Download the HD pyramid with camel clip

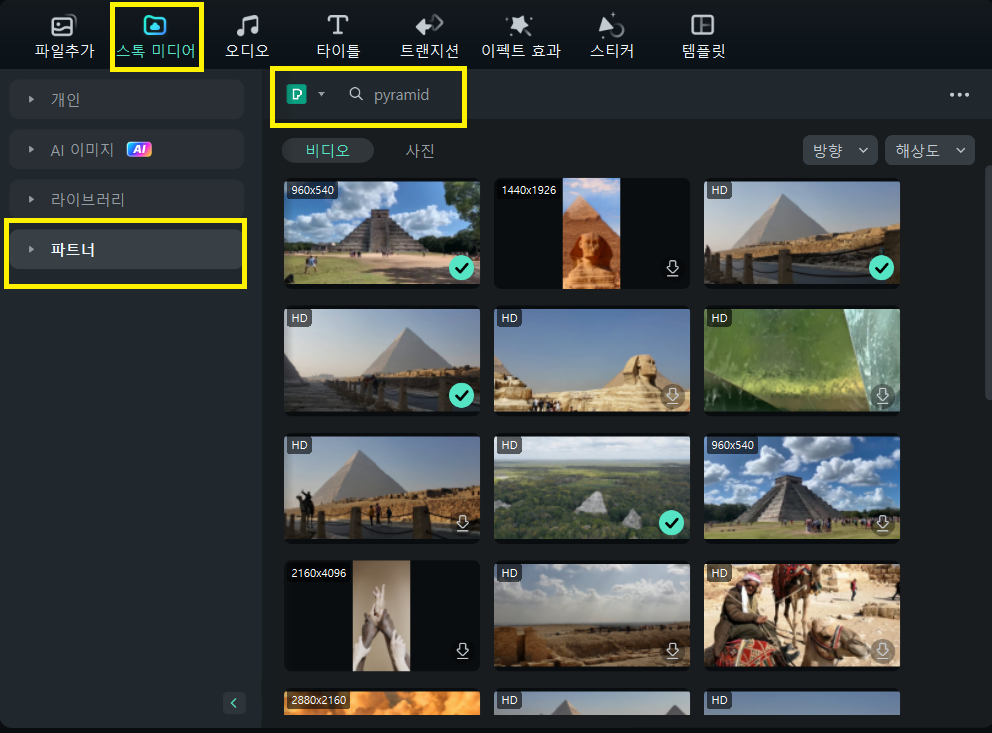[x=462, y=523]
